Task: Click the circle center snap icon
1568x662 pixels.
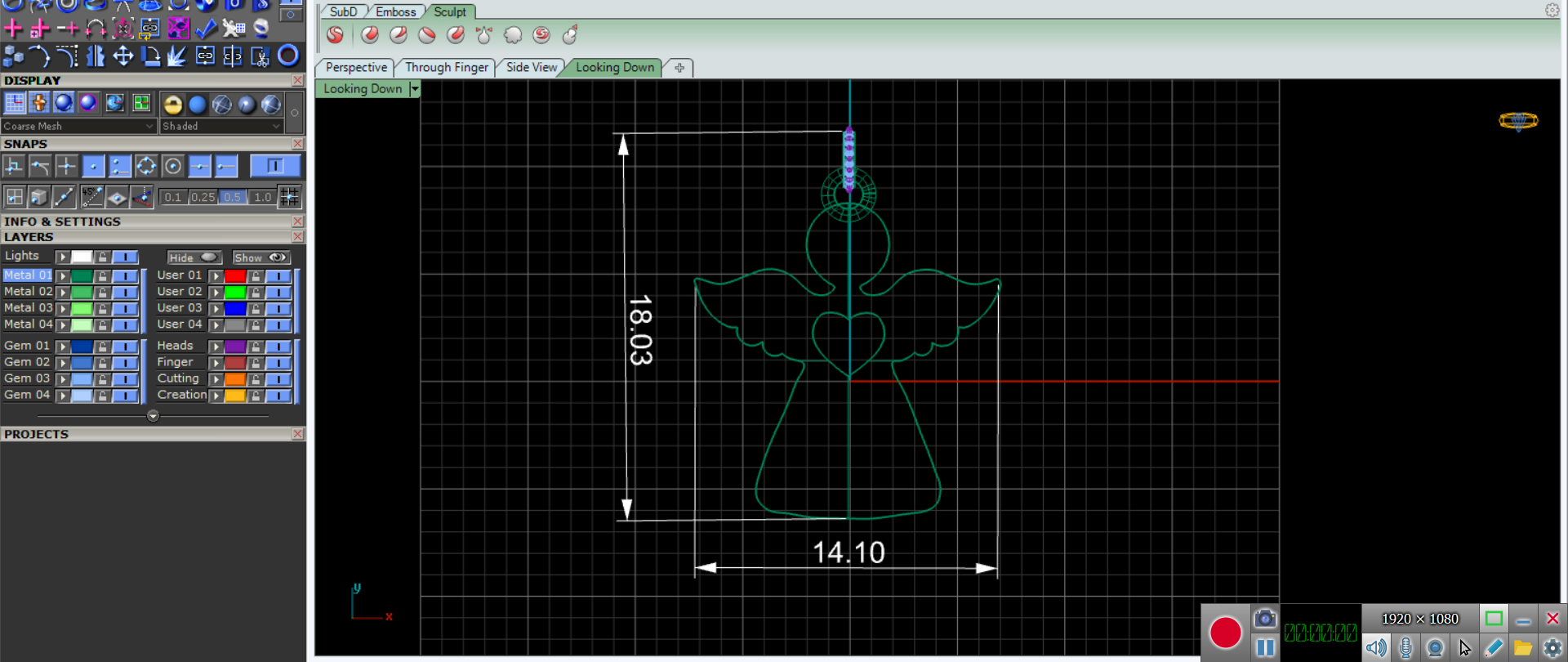Action: tap(172, 167)
